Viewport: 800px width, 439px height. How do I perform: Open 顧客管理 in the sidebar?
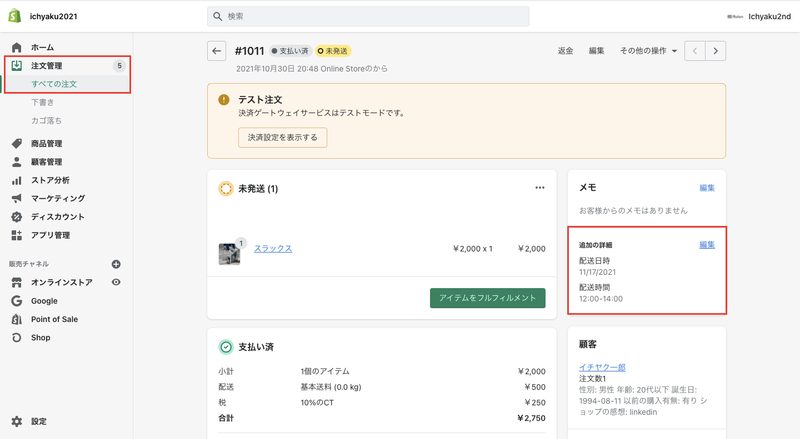coord(46,162)
